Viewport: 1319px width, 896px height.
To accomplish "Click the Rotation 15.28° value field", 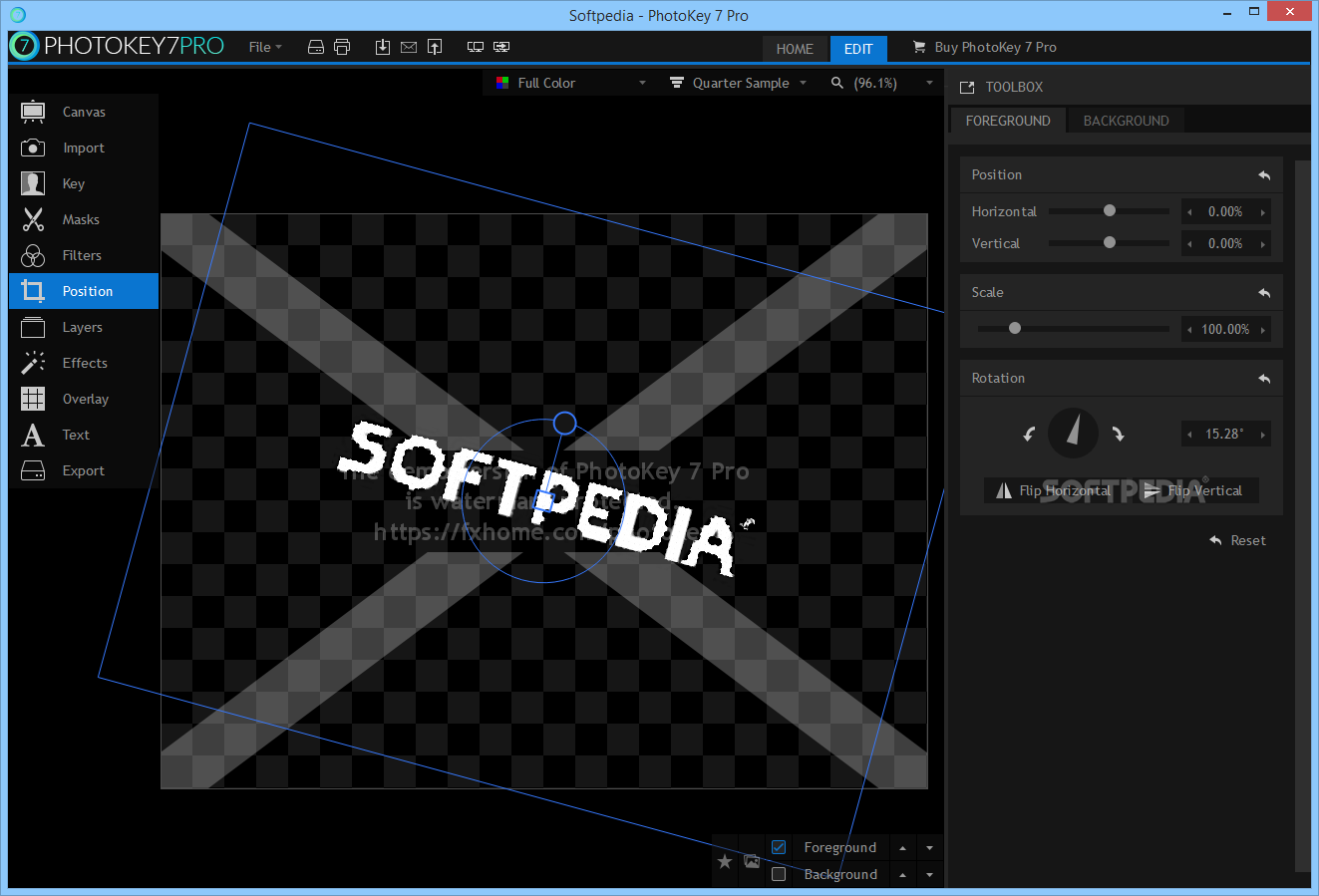I will pos(1225,435).
